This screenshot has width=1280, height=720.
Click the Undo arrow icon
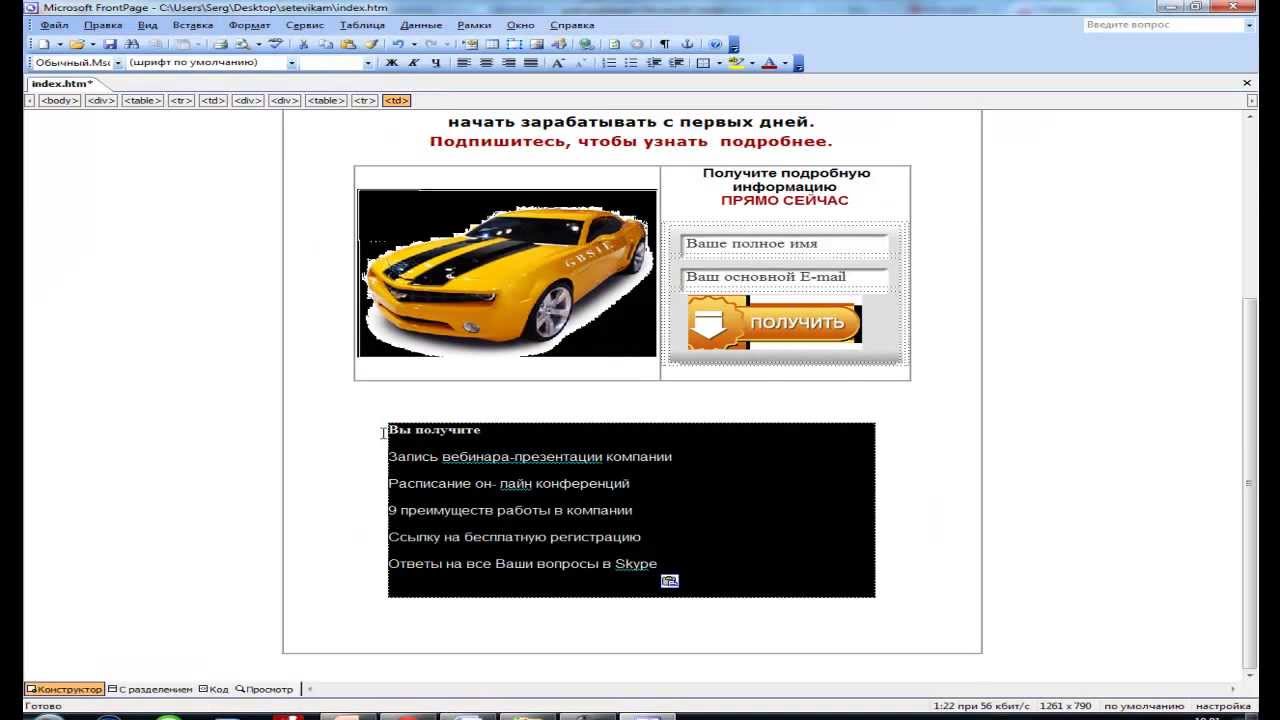398,44
